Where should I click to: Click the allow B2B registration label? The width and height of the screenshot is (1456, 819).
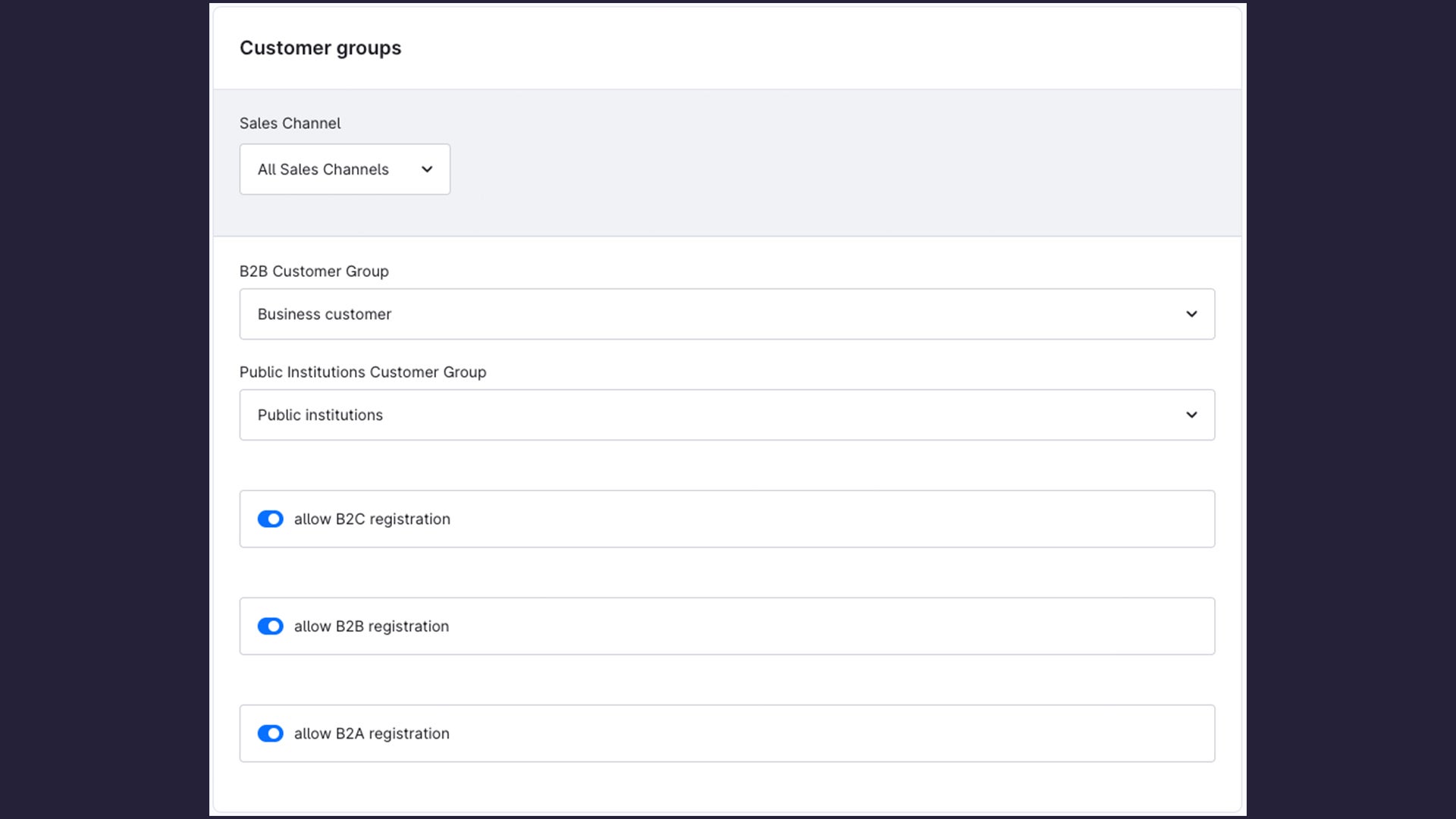pyautogui.click(x=371, y=626)
